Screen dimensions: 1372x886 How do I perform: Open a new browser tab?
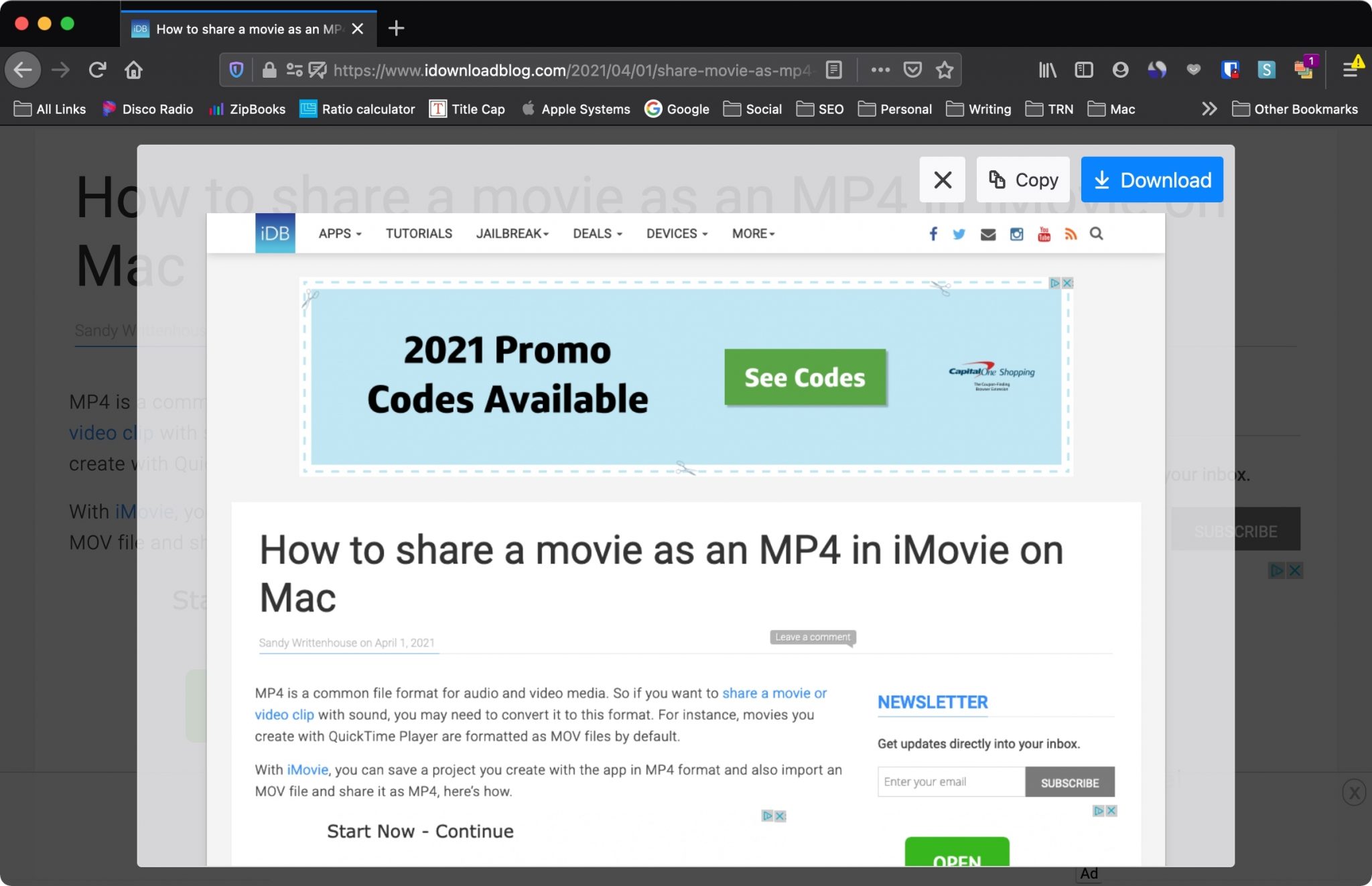(396, 28)
